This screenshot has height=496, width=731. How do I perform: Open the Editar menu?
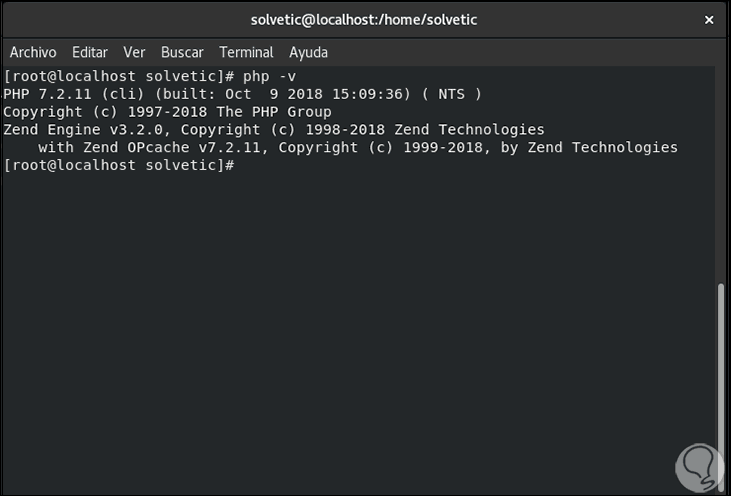[x=90, y=52]
